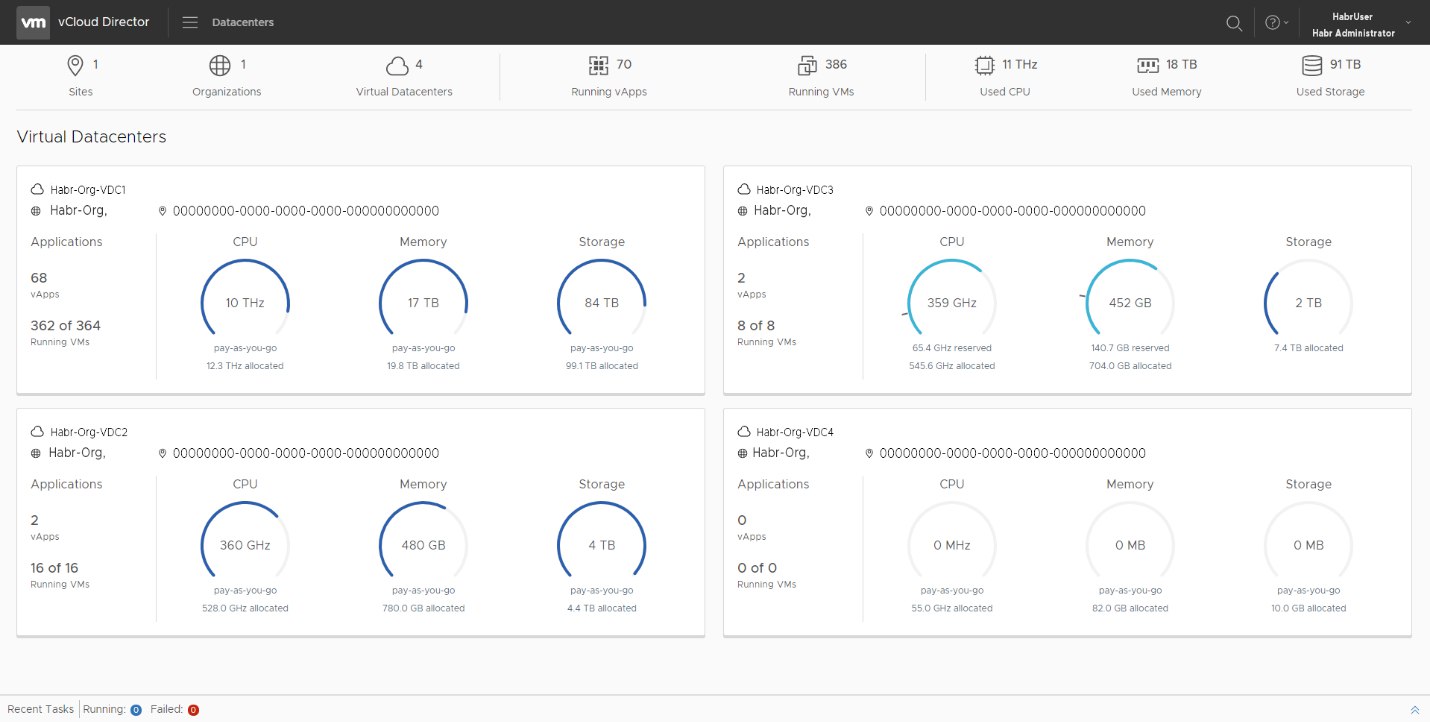Click the 'Habr Administrator' role text
Screen dimensions: 1430x722
coord(1353,33)
